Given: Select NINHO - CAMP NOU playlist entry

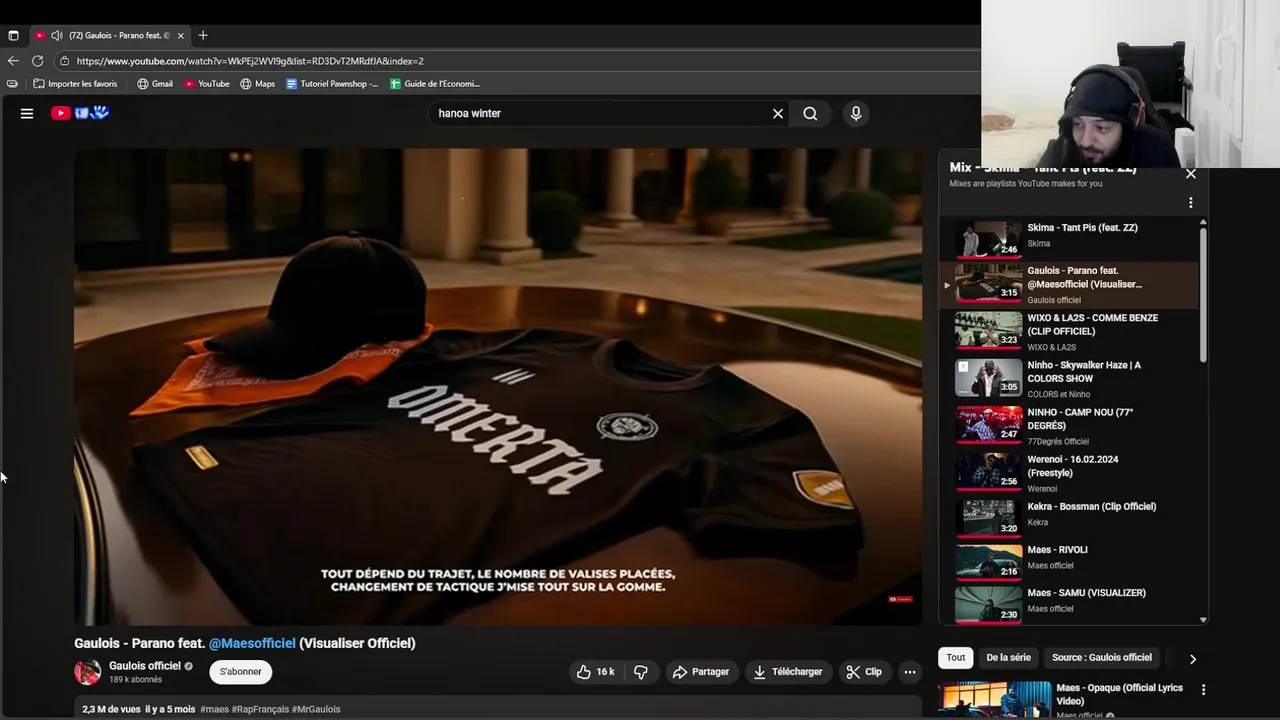Looking at the screenshot, I should 1070,426.
